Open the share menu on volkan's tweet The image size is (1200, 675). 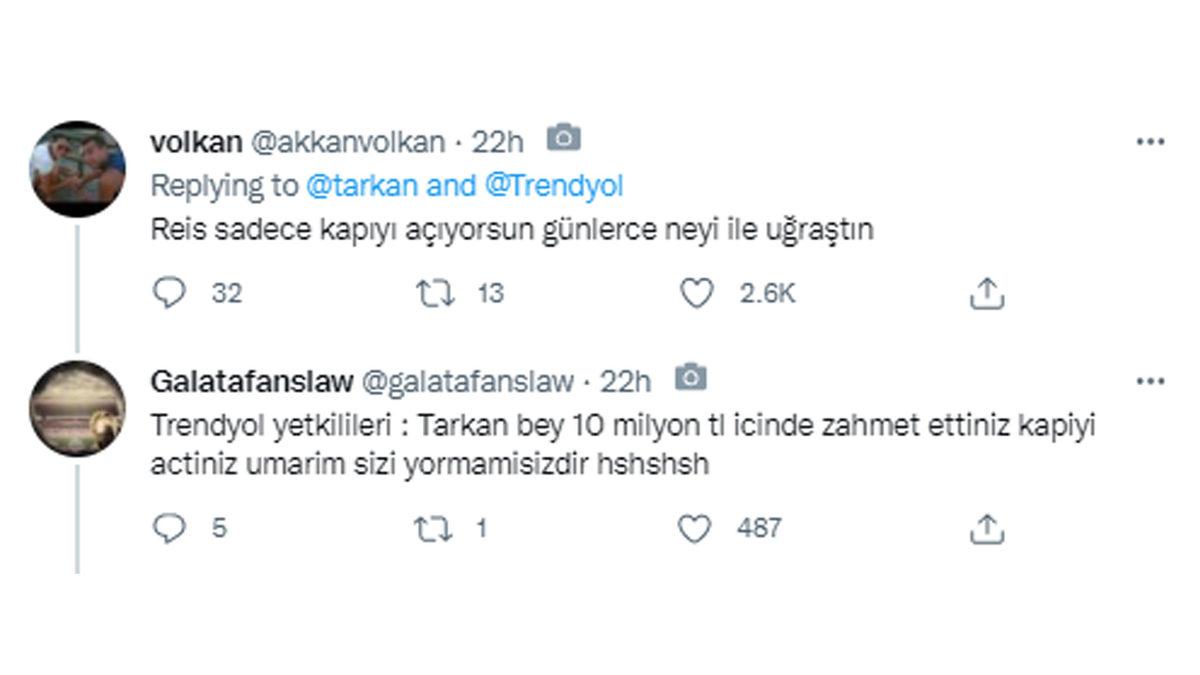(988, 292)
